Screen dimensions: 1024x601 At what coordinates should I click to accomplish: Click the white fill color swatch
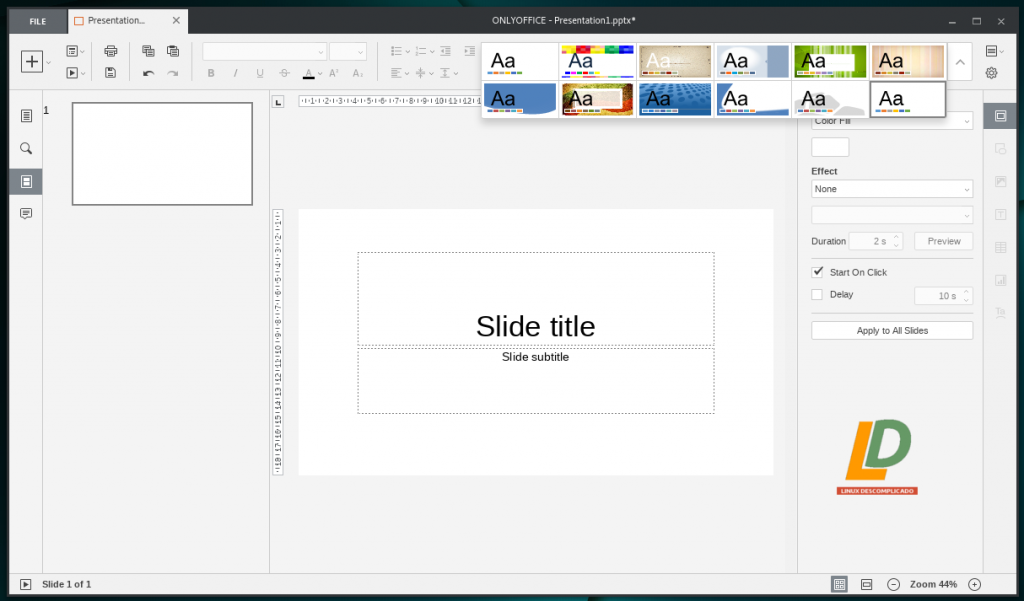829,147
